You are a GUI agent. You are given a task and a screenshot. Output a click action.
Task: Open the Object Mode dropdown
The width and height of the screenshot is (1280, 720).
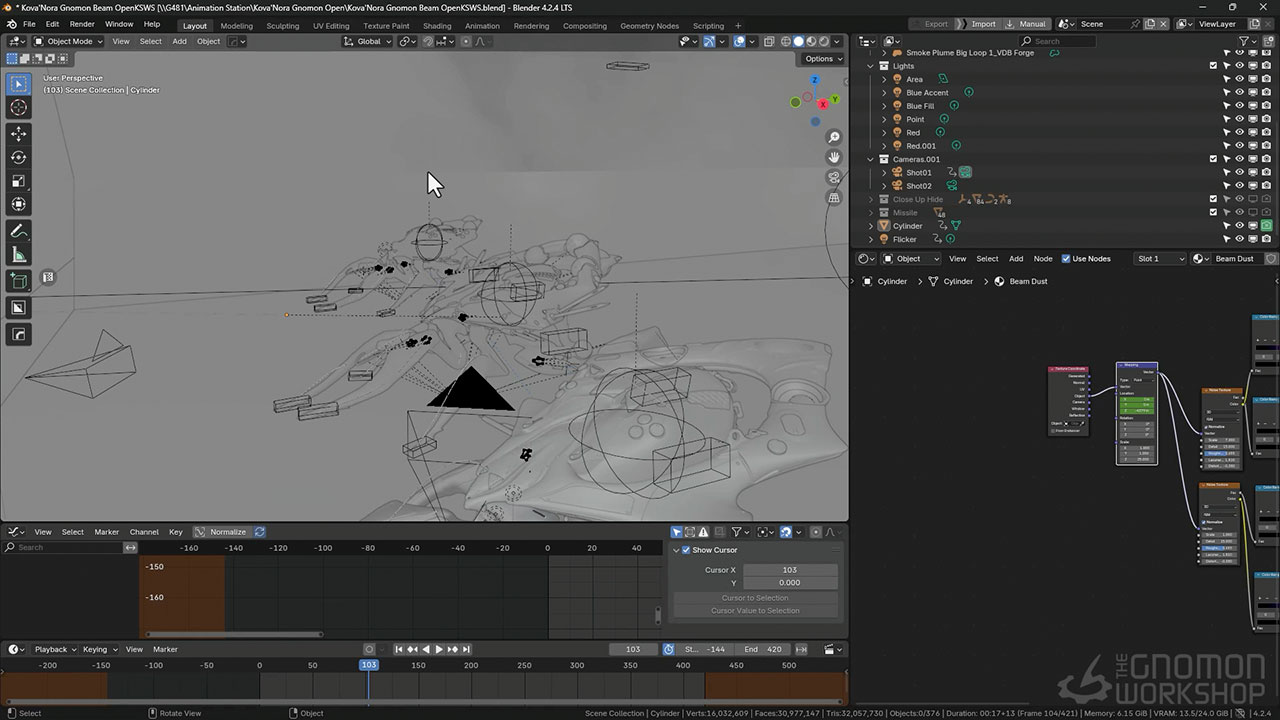(x=69, y=41)
